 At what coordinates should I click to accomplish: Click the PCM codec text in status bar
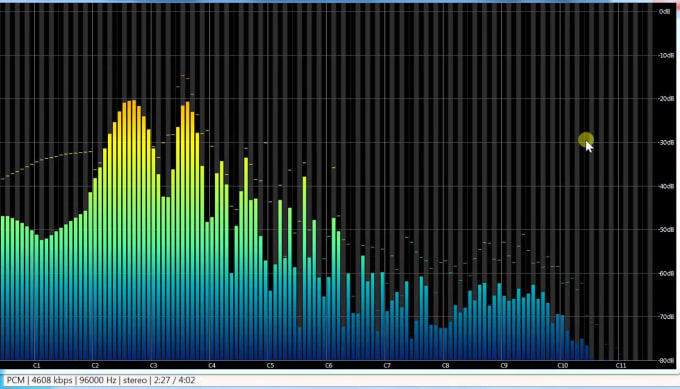16,380
